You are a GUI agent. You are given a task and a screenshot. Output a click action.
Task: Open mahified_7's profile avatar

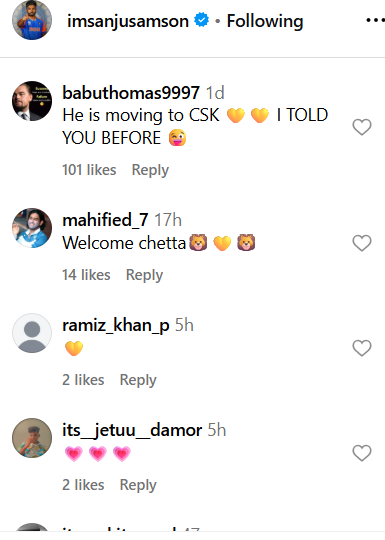32,228
